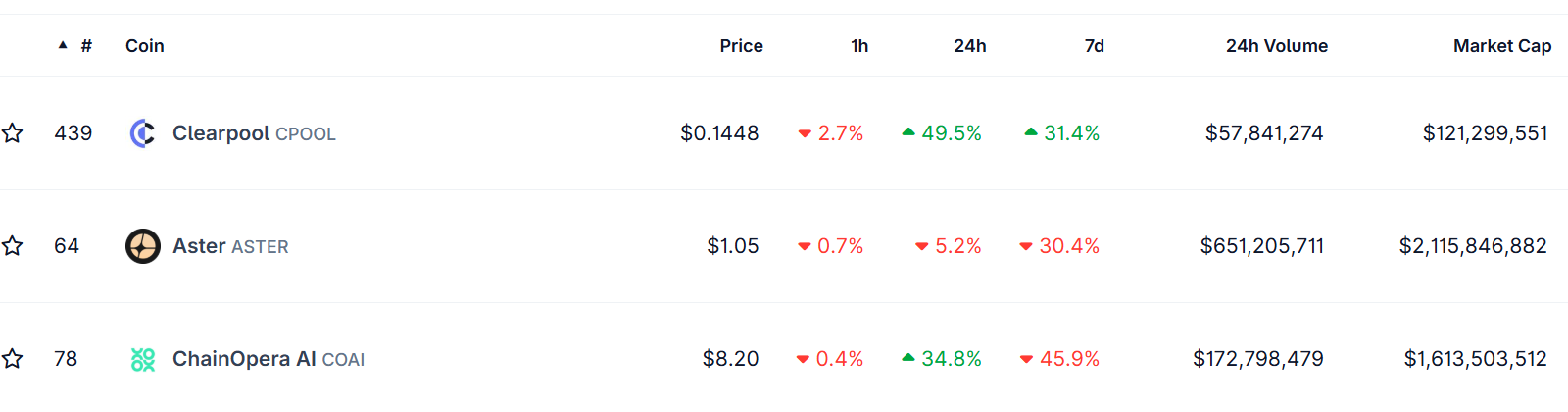
Task: Star ChainOpera AI as a favorite
Action: (x=13, y=359)
